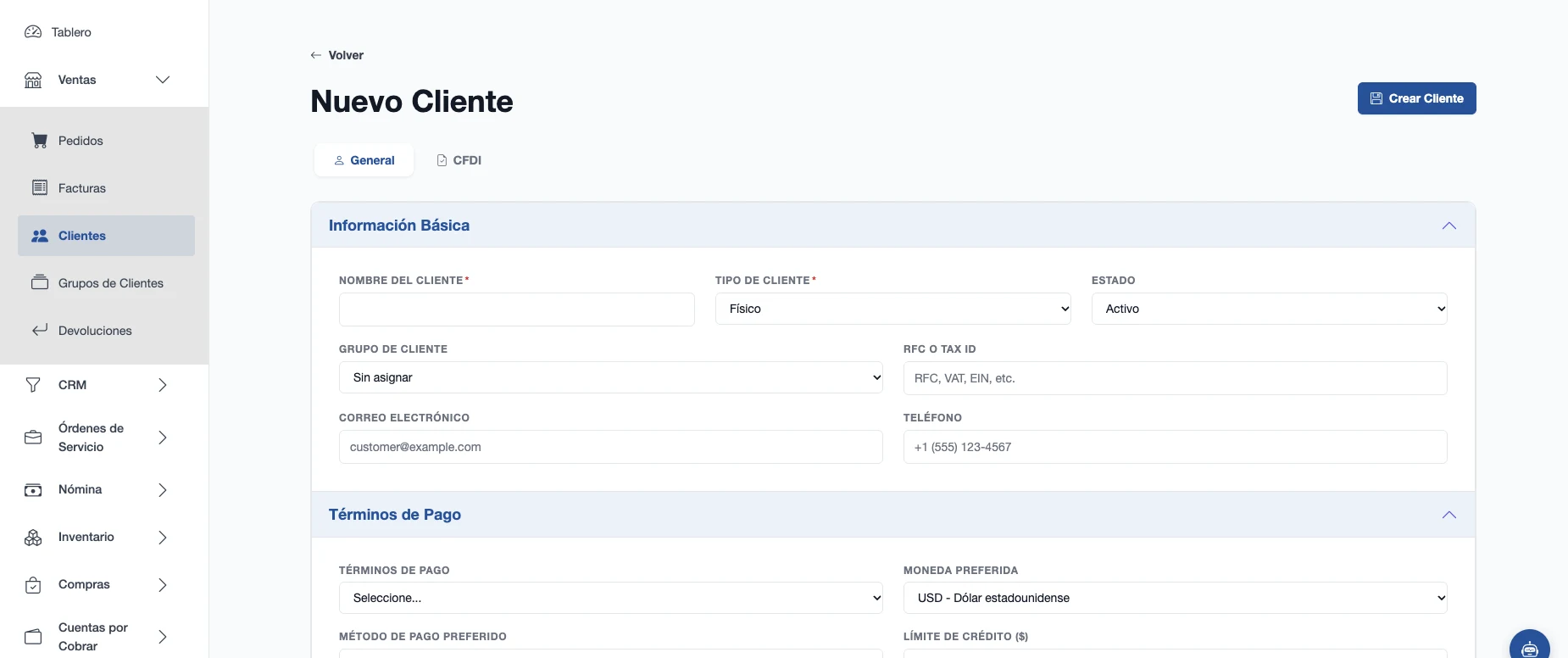Open the Grupo de Cliente dropdown

coord(611,377)
